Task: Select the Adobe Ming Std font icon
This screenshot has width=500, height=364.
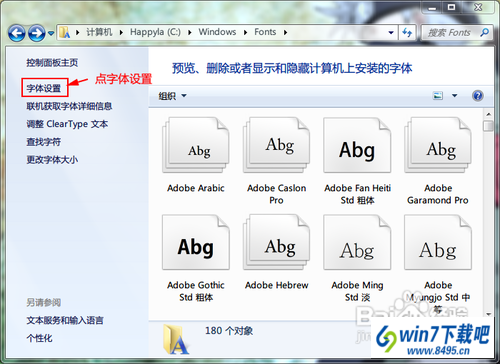Action: tap(357, 242)
